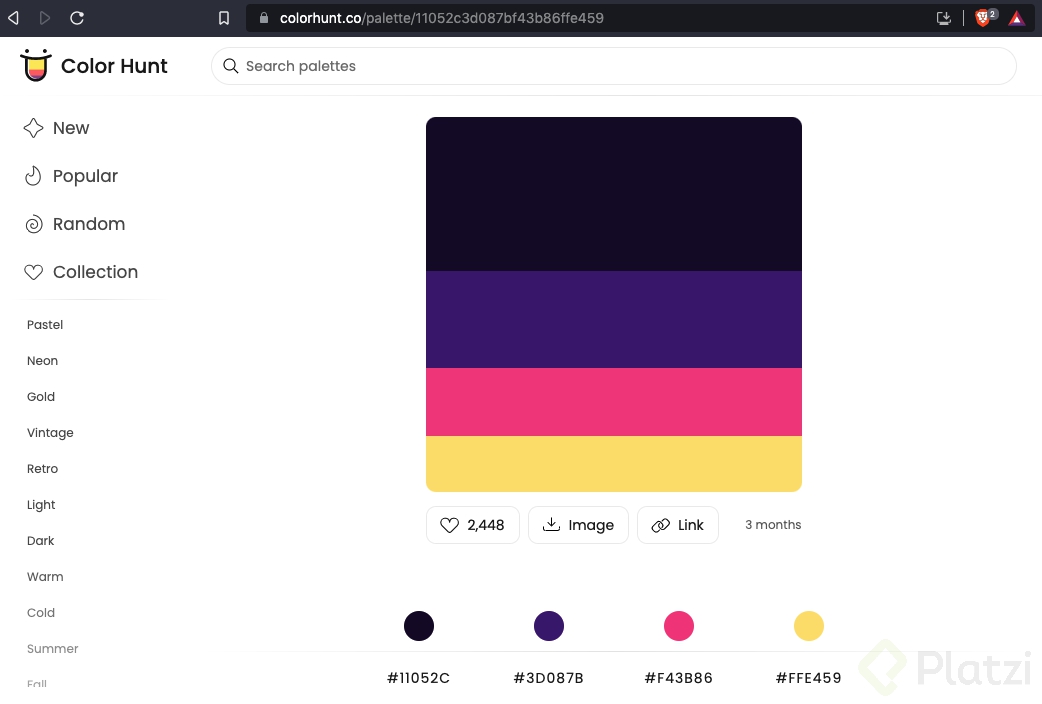The height and width of the screenshot is (704, 1042).
Task: Click the address bar URL
Action: 441,18
